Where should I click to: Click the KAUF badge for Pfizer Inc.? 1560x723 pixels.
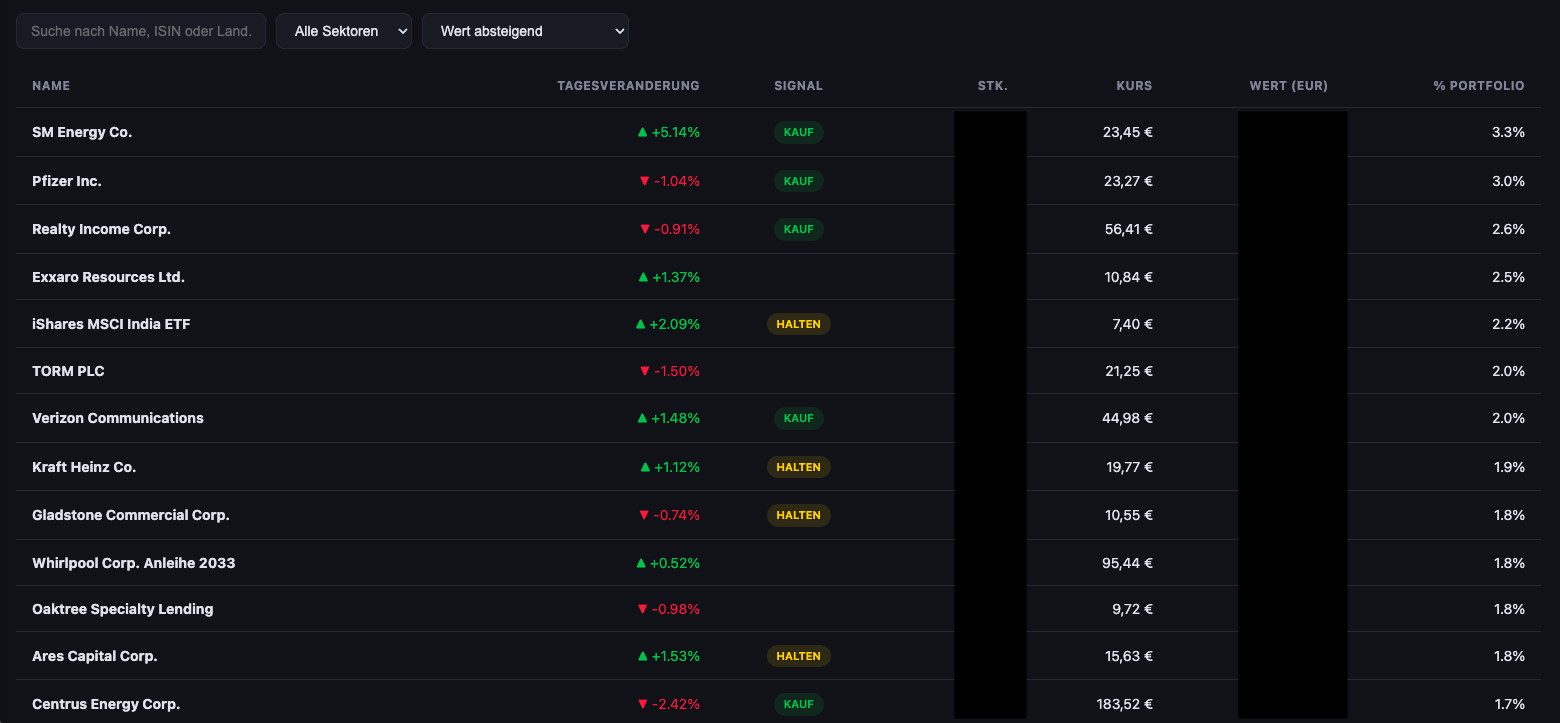[798, 181]
